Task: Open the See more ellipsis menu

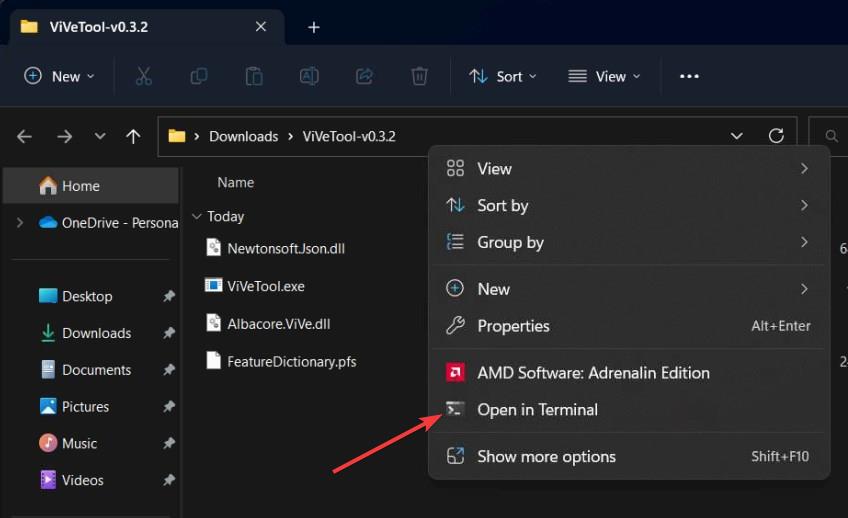Action: point(689,76)
